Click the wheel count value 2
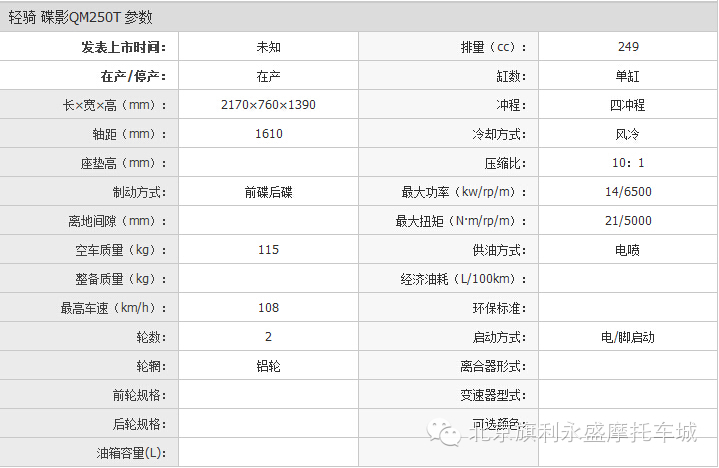 (x=269, y=337)
